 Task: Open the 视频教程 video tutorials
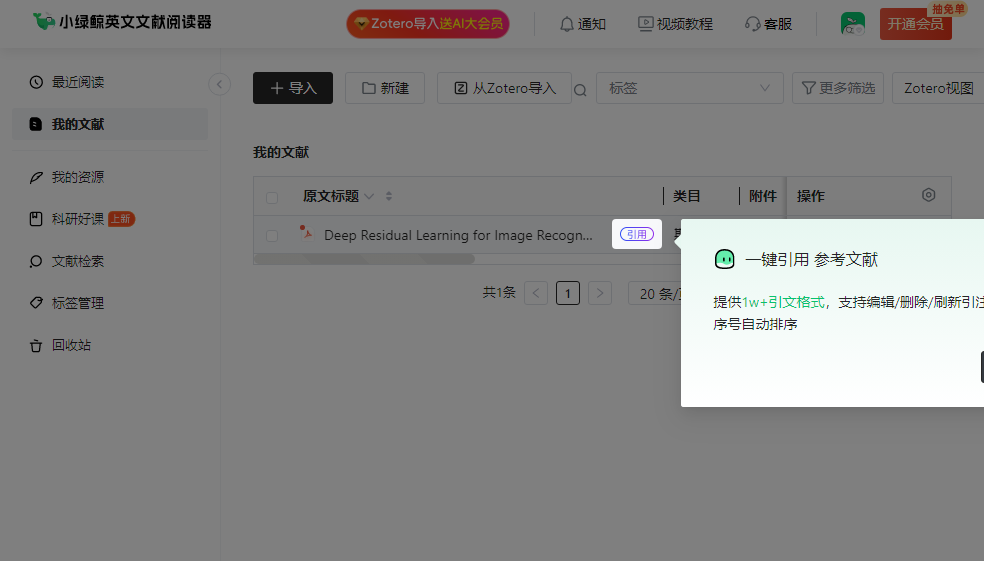click(675, 24)
